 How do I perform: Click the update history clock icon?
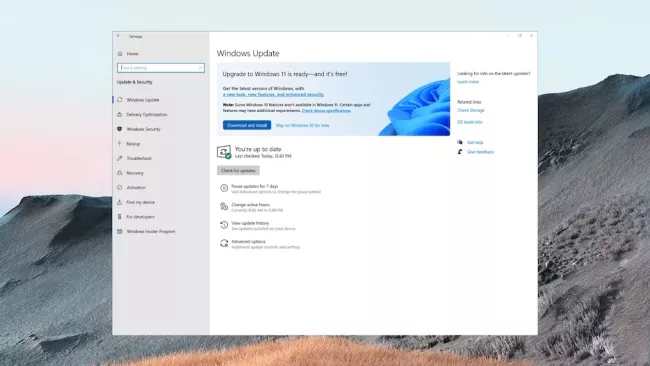point(224,225)
